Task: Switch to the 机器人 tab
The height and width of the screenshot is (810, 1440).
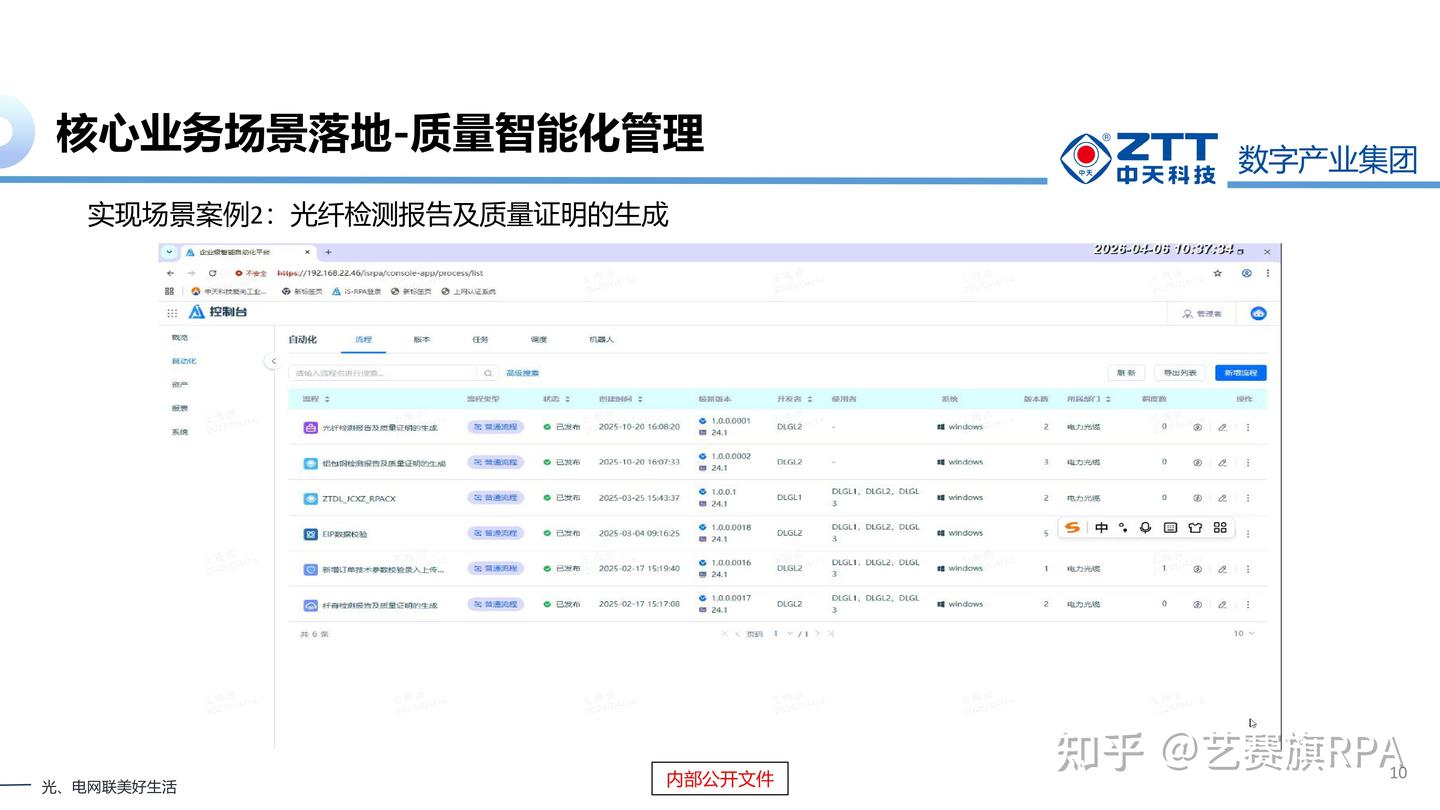Action: [602, 340]
